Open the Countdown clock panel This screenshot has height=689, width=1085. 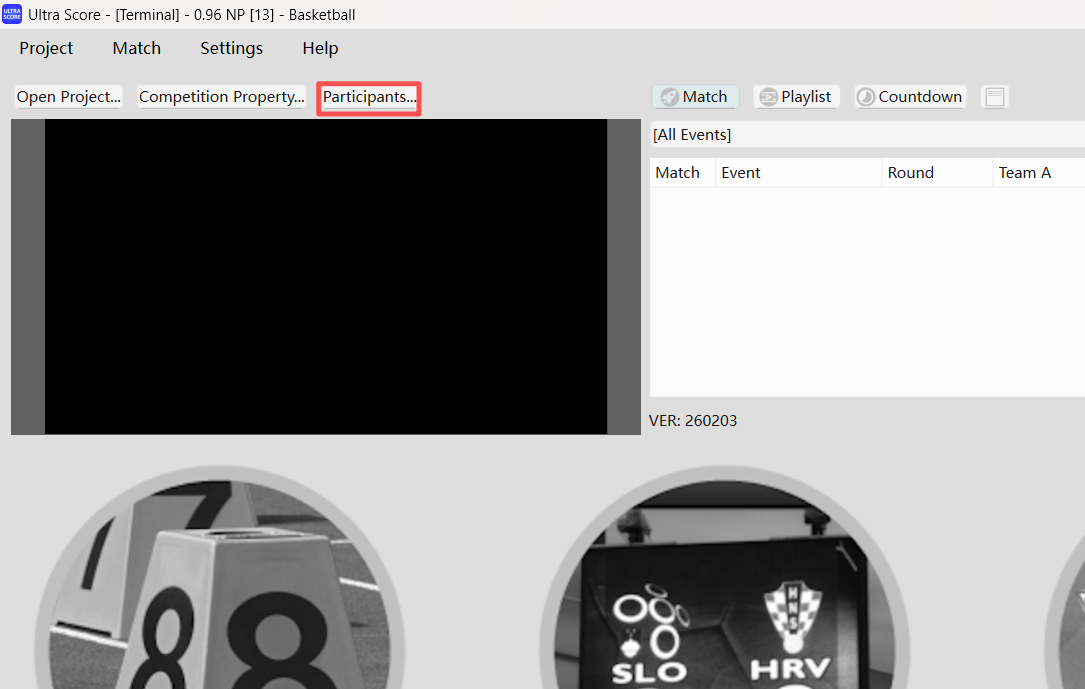pyautogui.click(x=910, y=97)
